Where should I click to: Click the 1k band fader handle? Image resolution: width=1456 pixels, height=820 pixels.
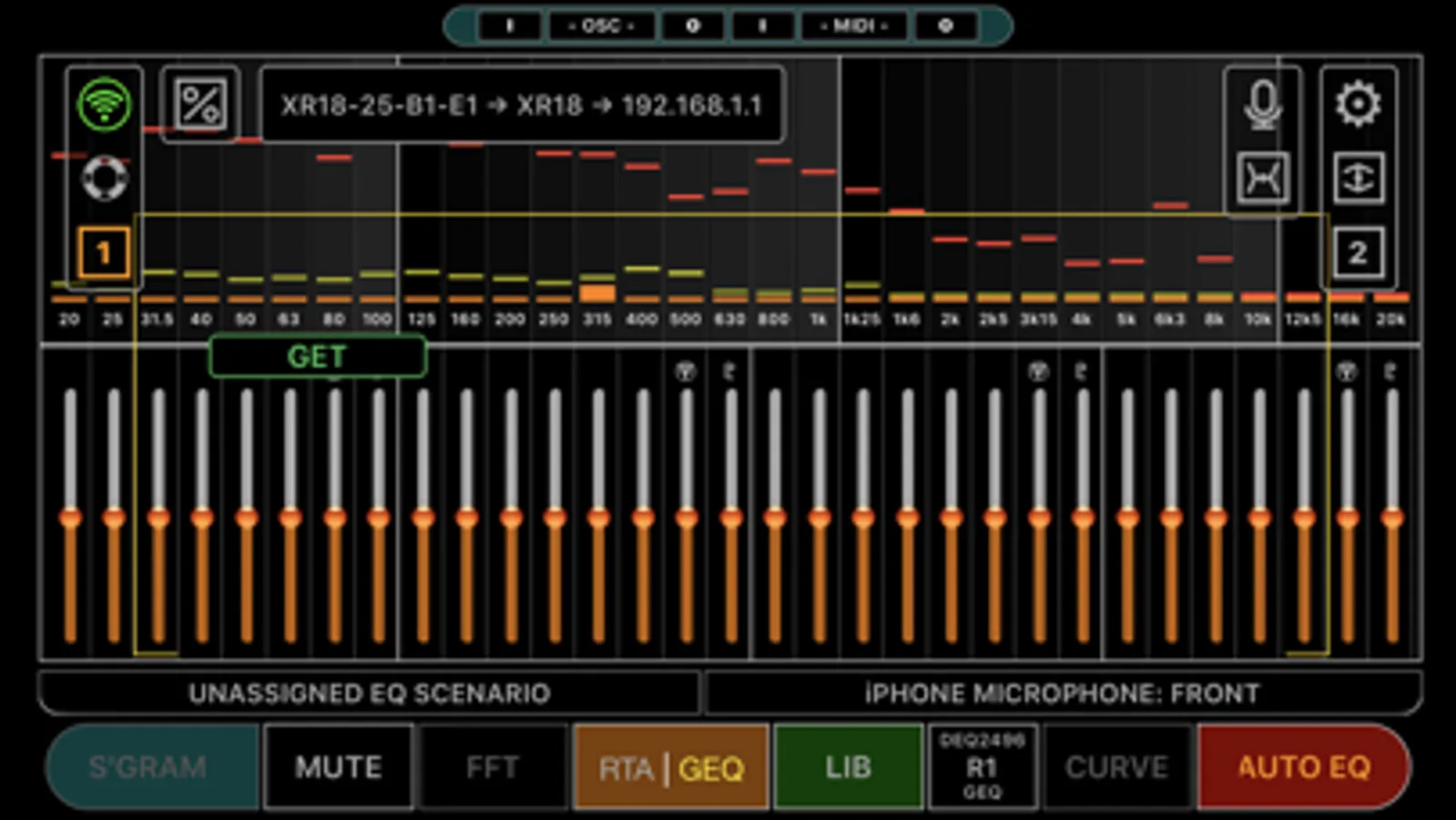click(820, 518)
